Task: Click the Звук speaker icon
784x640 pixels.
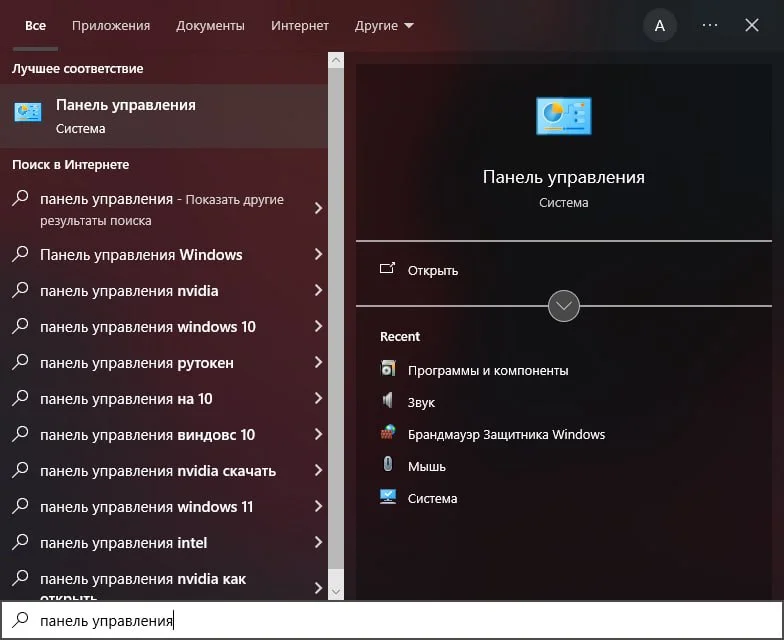Action: 388,400
